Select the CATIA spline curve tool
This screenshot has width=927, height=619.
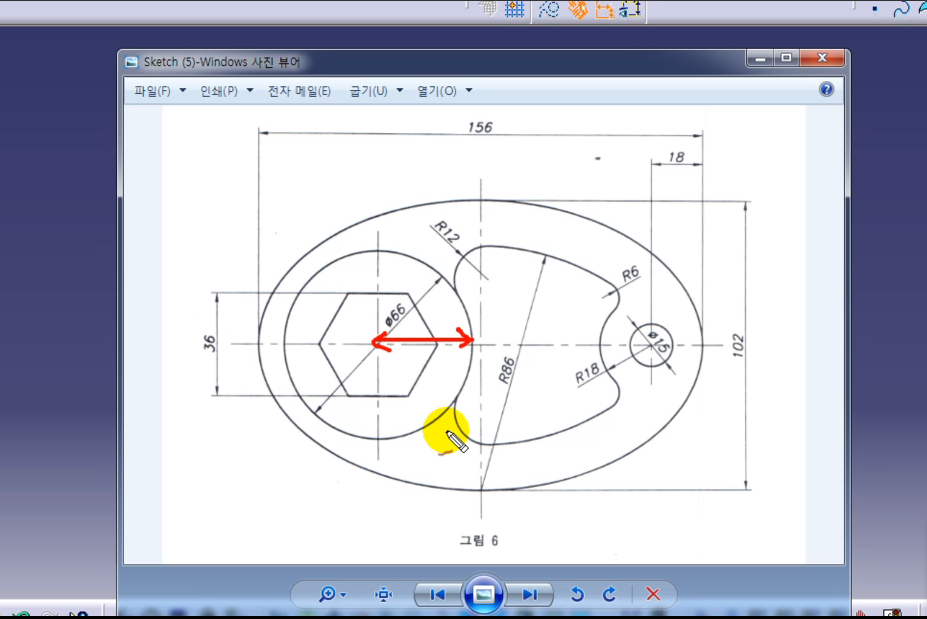click(901, 9)
